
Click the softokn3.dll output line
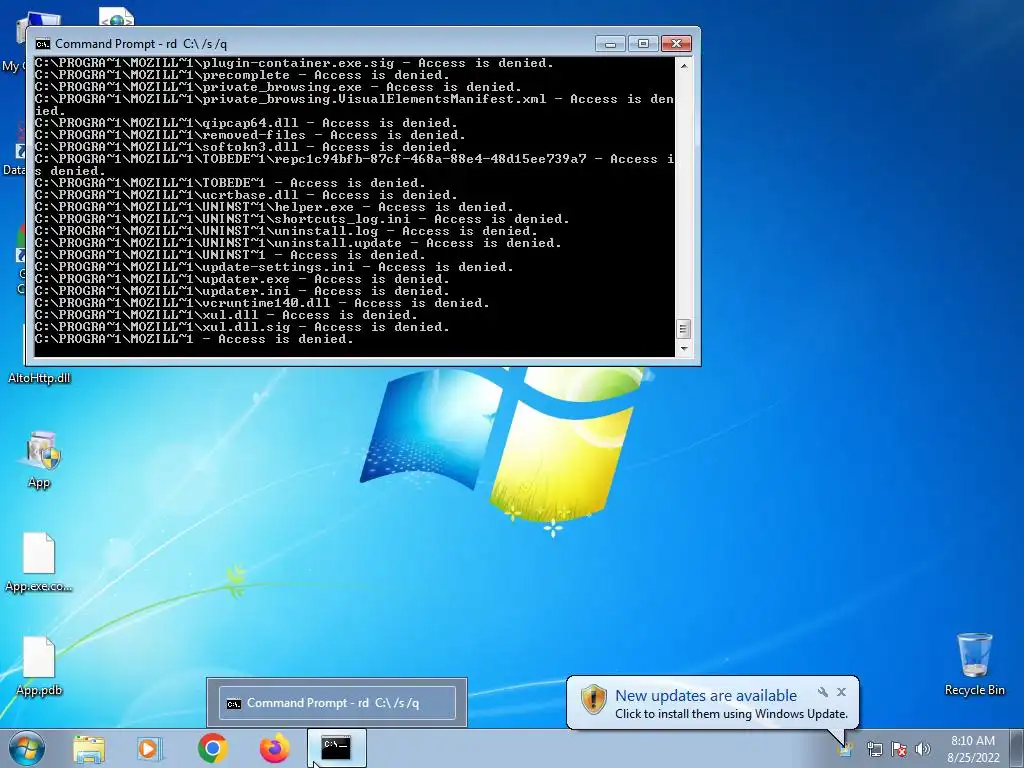(246, 147)
